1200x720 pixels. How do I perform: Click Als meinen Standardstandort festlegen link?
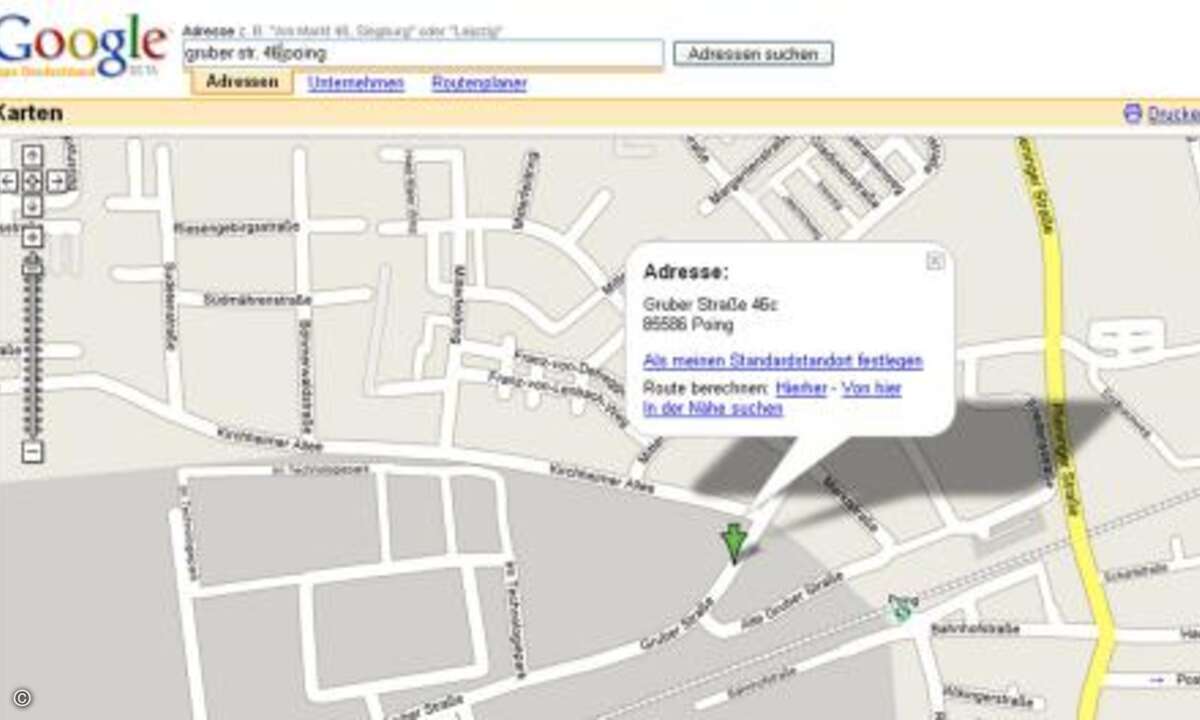tap(783, 361)
